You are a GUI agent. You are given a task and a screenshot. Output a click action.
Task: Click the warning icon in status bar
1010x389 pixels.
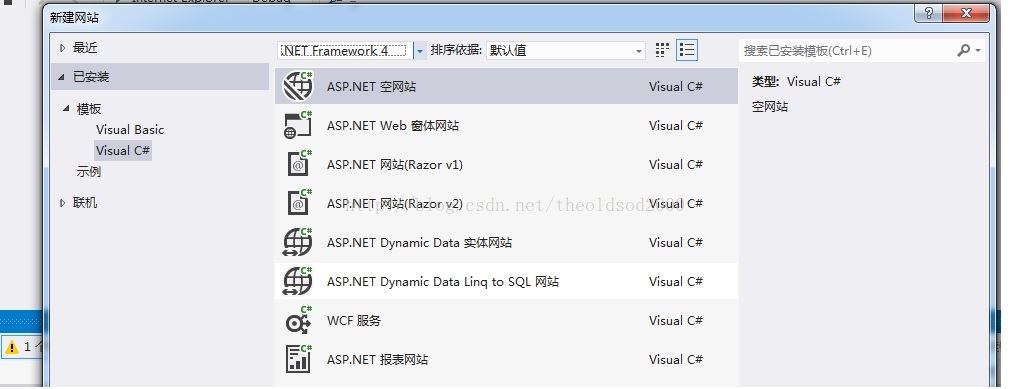pos(12,347)
